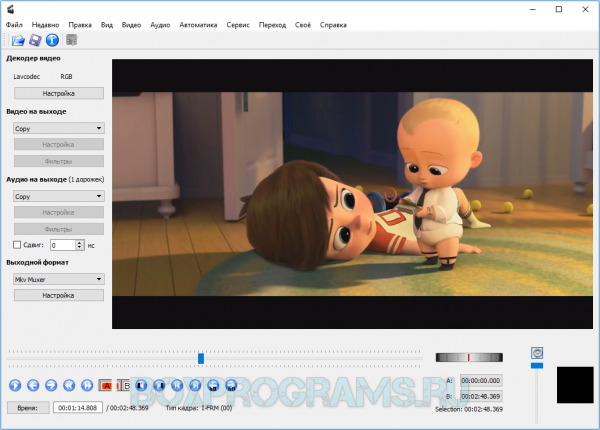Click the grey jog shuttle wheel
This screenshot has height=430, width=600.
point(469,357)
